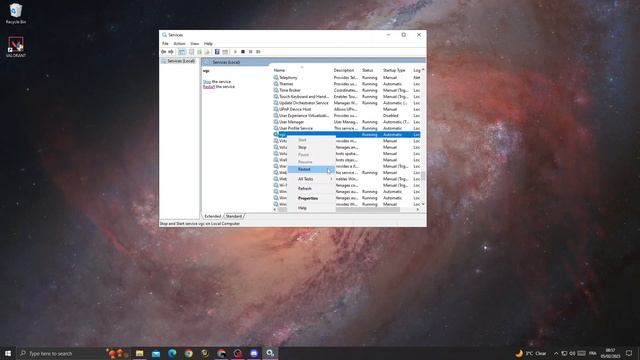The image size is (640, 360).
Task: Open the weather widget on the taskbar
Action: pyautogui.click(x=531, y=353)
